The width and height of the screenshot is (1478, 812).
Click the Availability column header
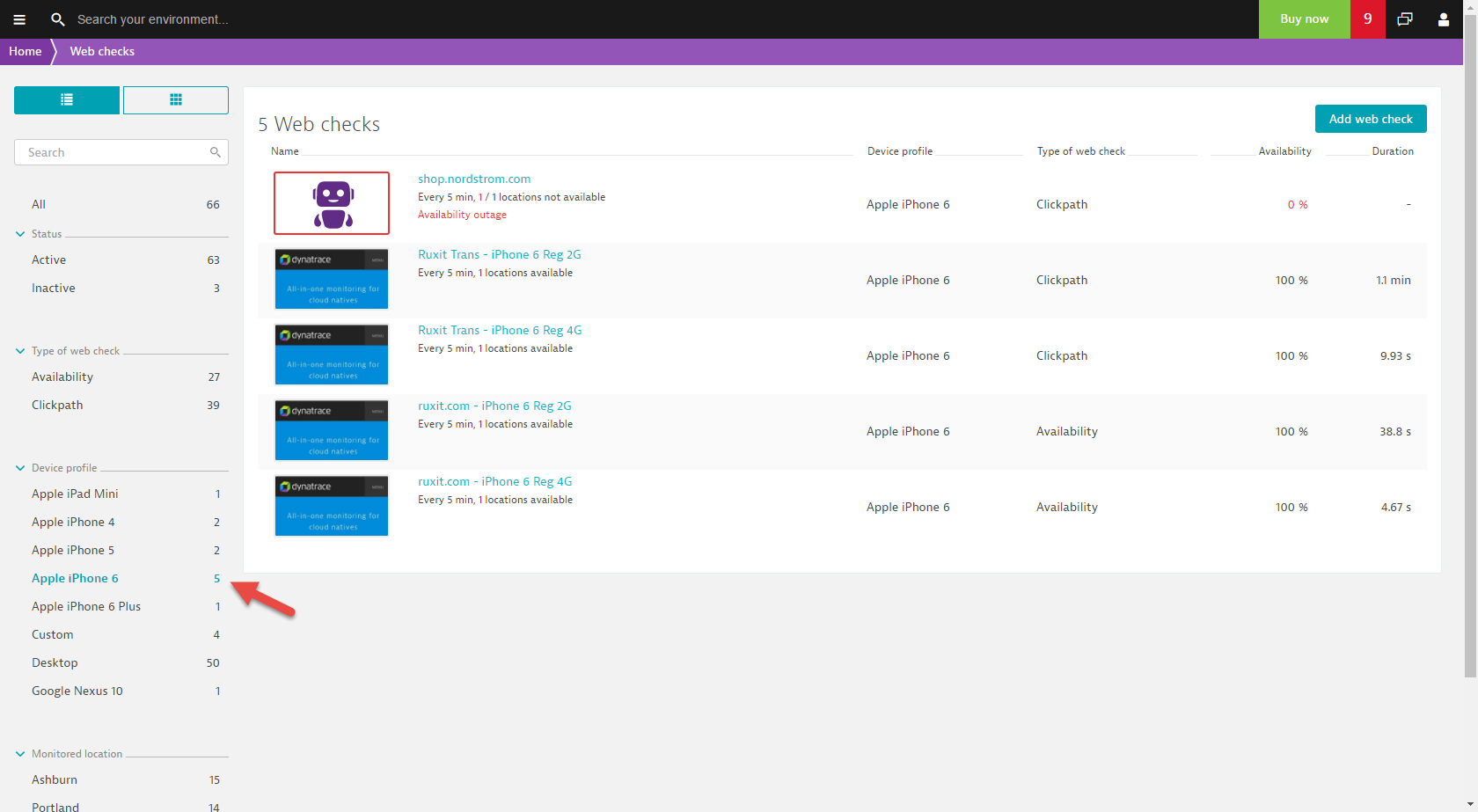click(x=1284, y=151)
